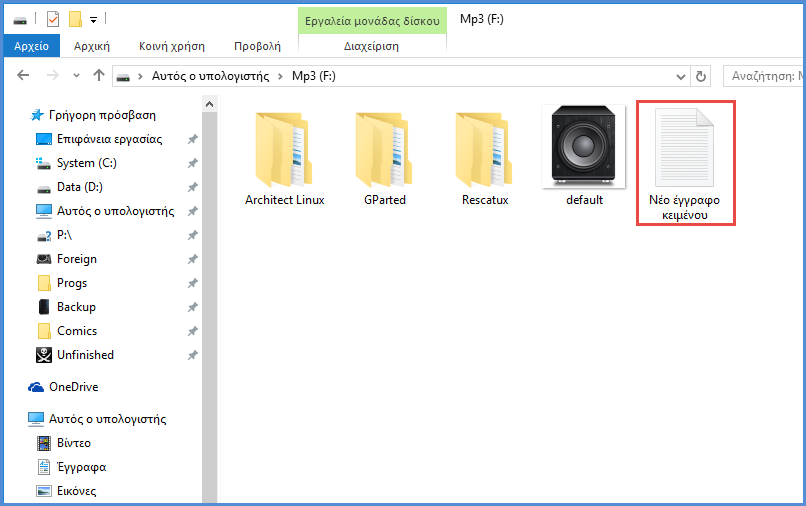Click Αυτός ο υπολογιστής breadcrumb
Screen dimensions: 806x506
[210, 76]
